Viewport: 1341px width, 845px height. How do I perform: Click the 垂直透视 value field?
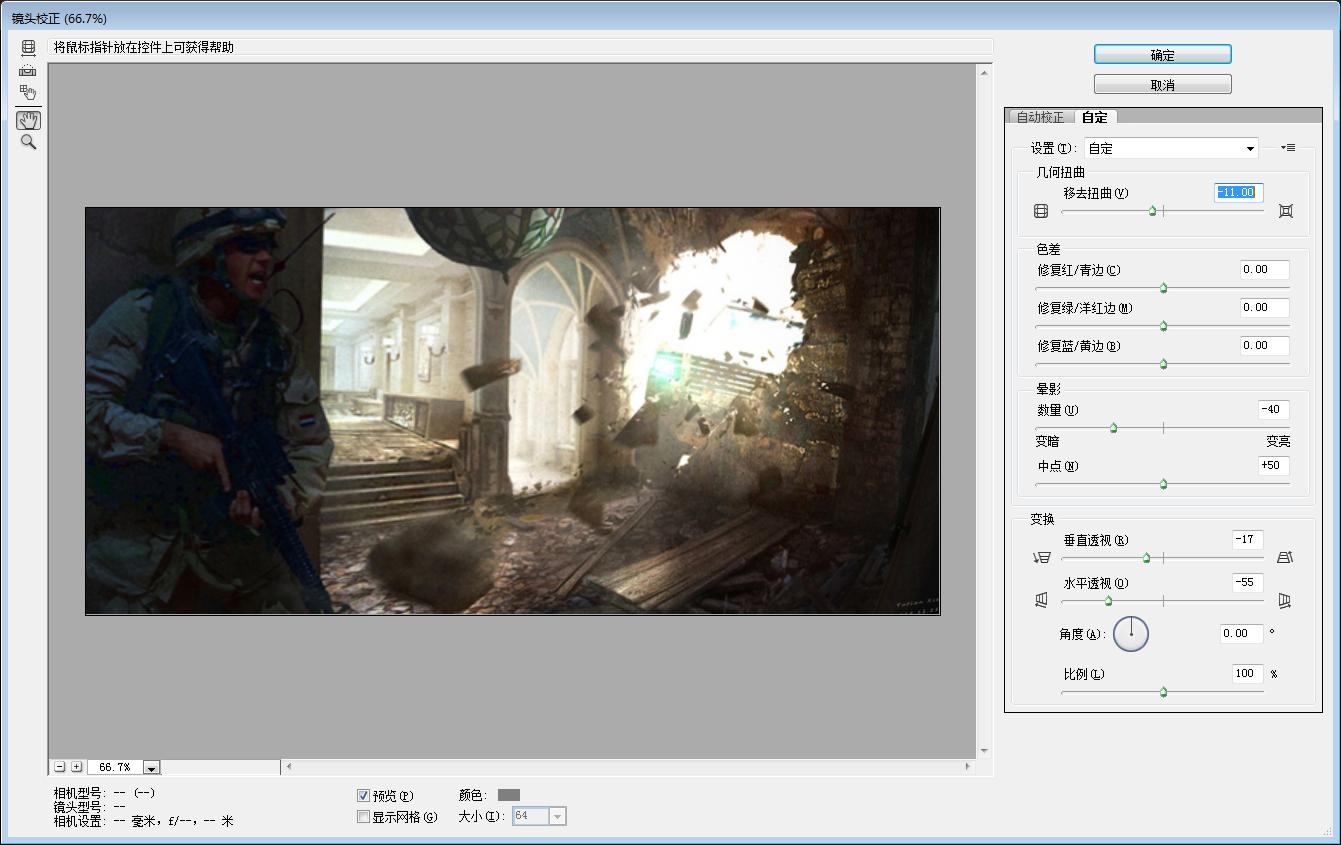tap(1247, 540)
